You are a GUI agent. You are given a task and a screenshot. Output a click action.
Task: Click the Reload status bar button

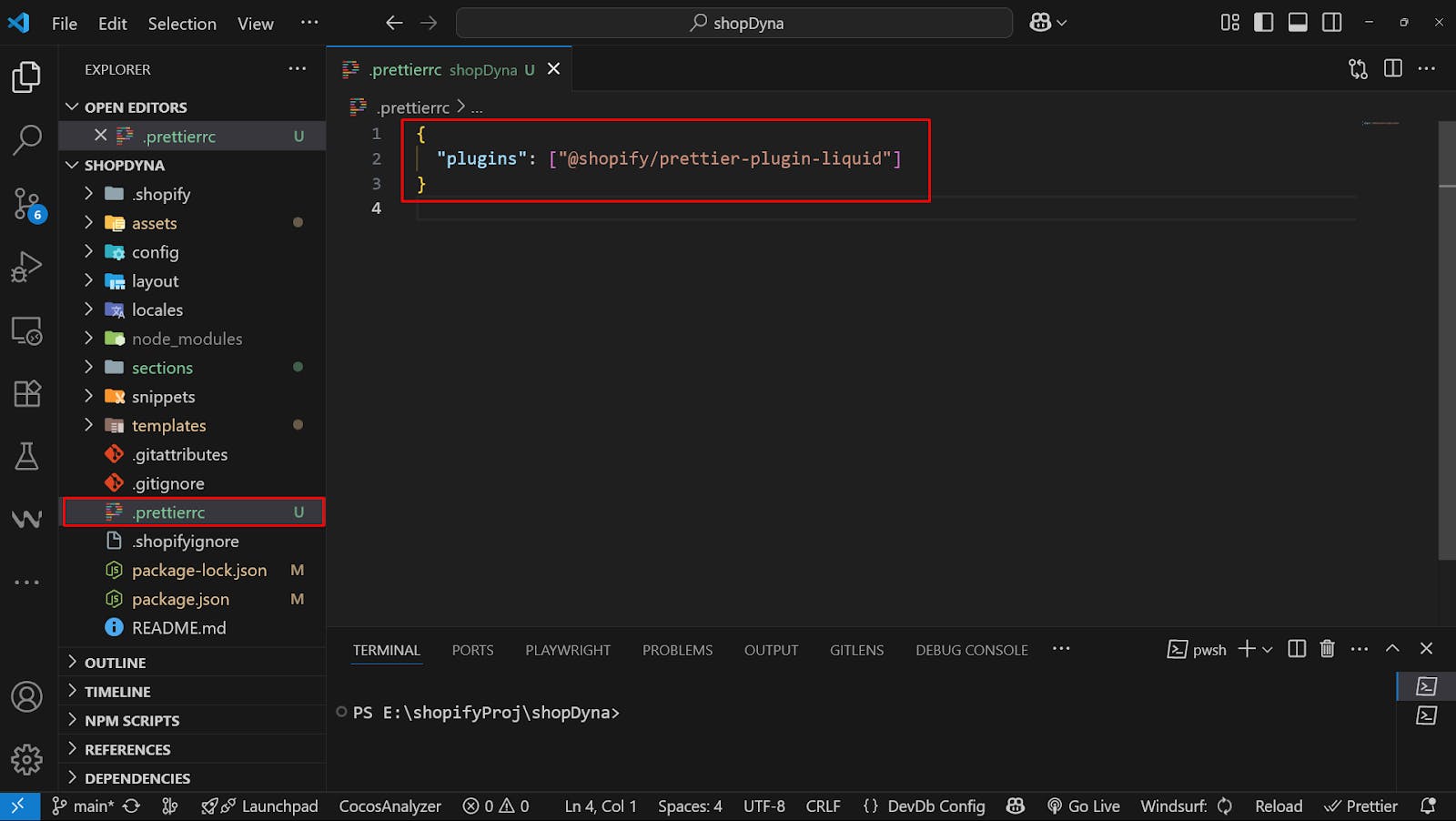(1279, 806)
